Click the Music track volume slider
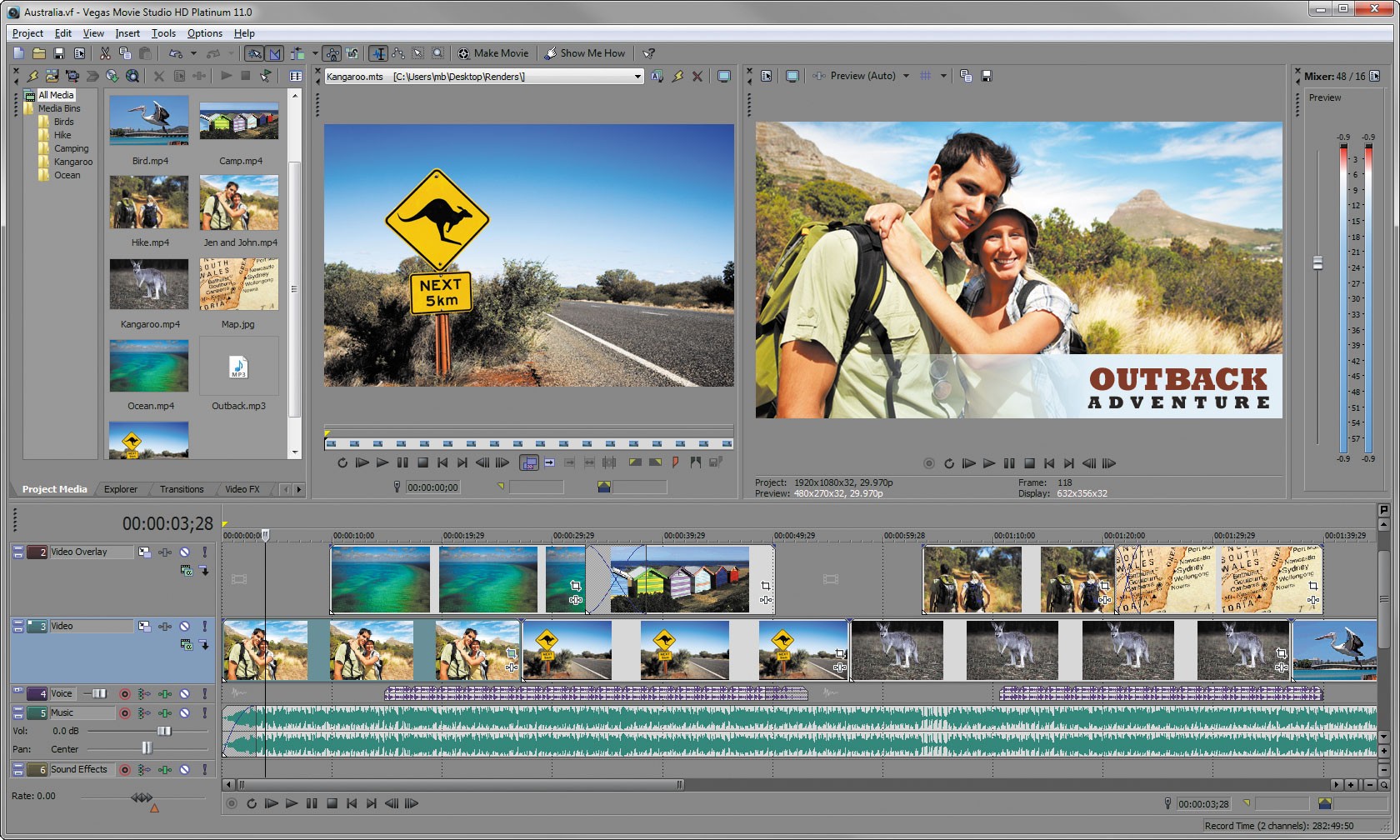Screen dimensions: 1400x840 [164, 731]
